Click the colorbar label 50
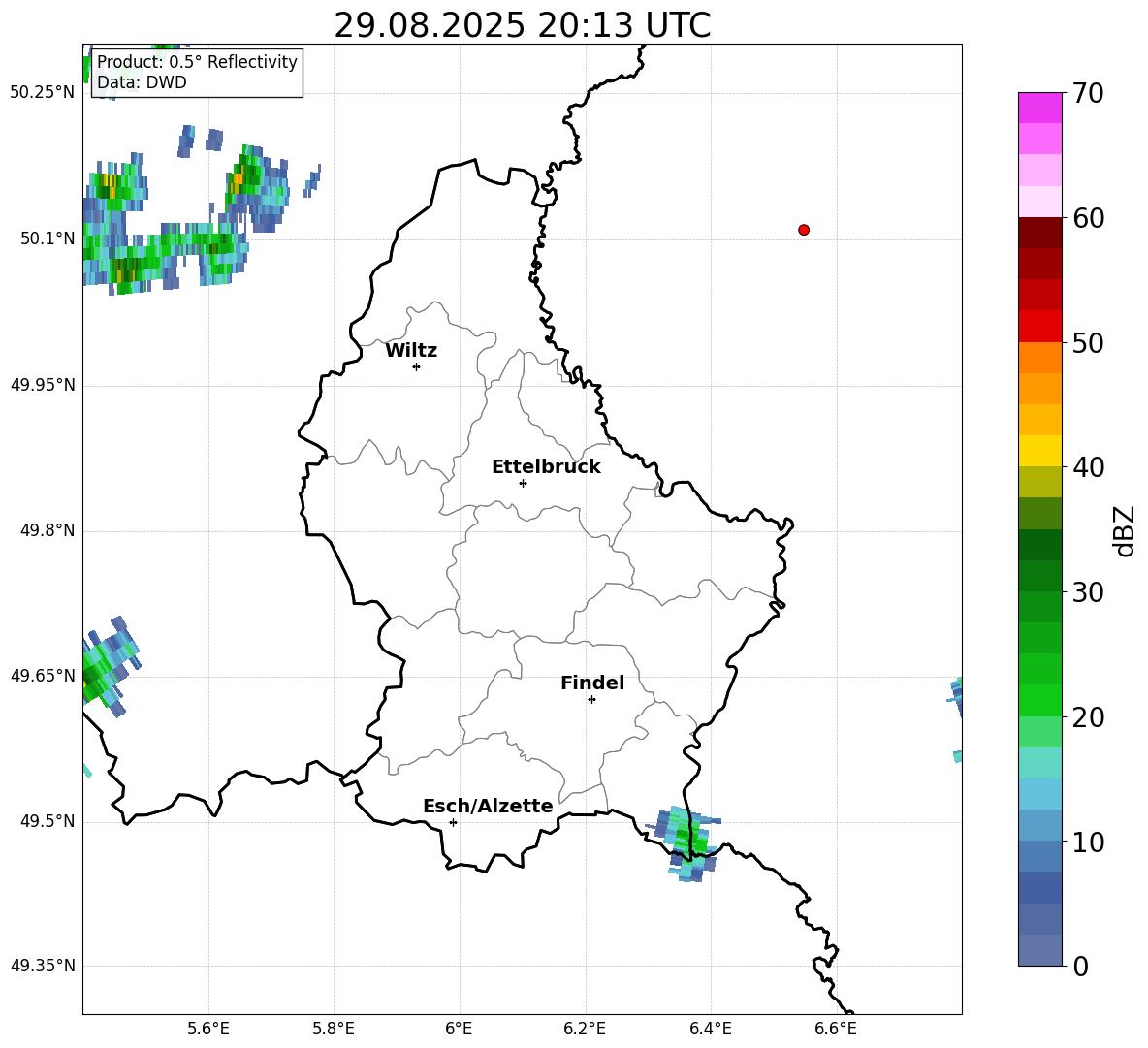Viewport: 1148px width, 1048px height. tap(1089, 342)
